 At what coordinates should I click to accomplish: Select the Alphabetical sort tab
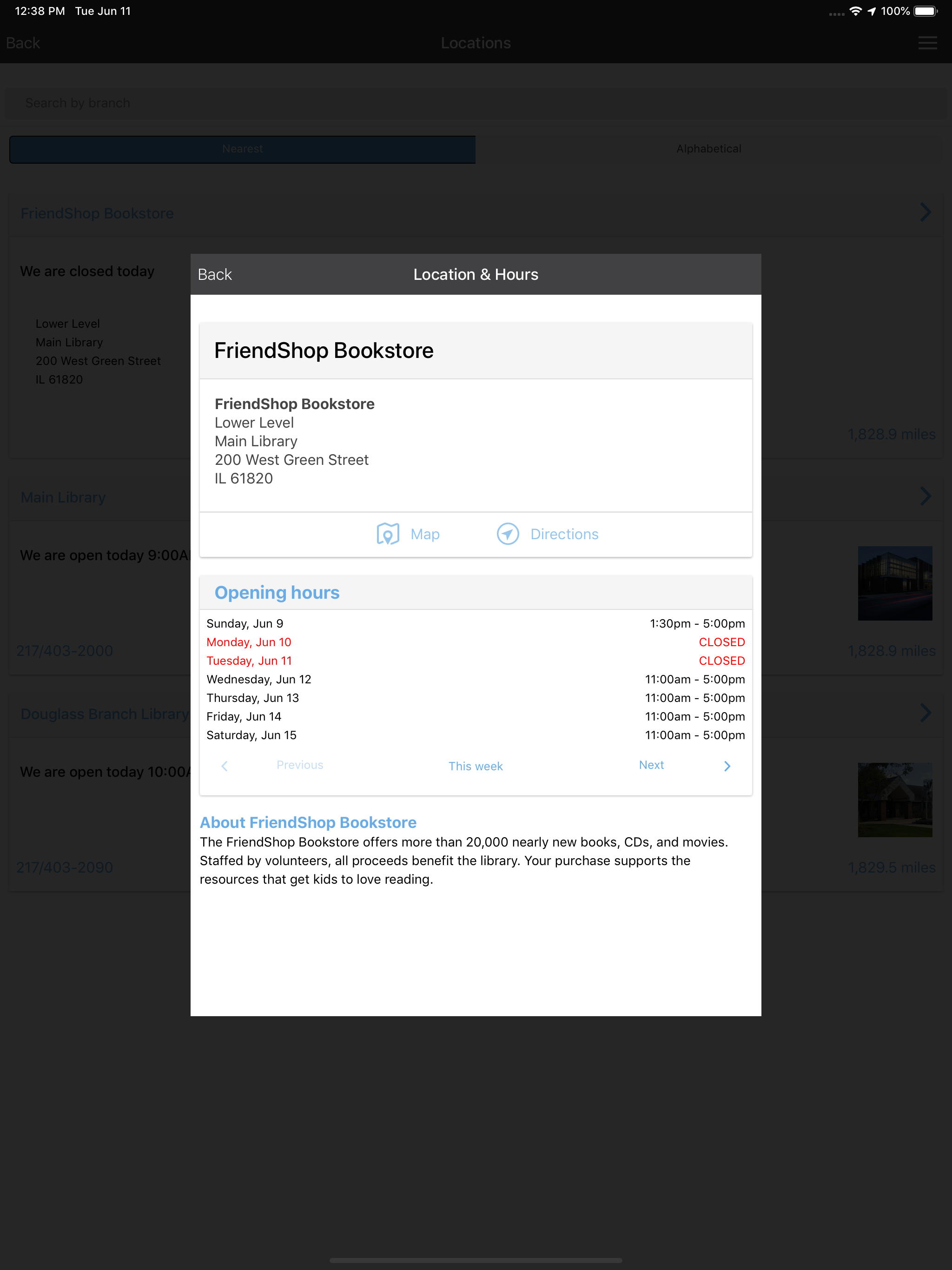[x=708, y=149]
